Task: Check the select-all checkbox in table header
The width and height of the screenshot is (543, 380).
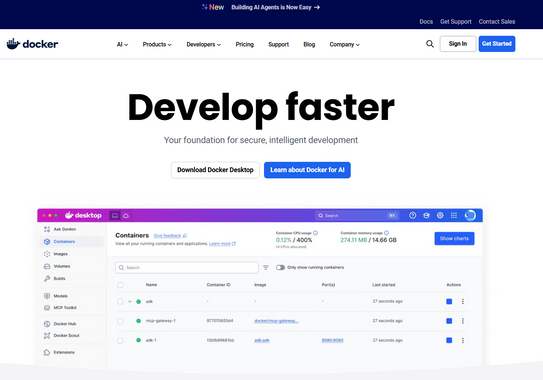Action: pyautogui.click(x=120, y=285)
